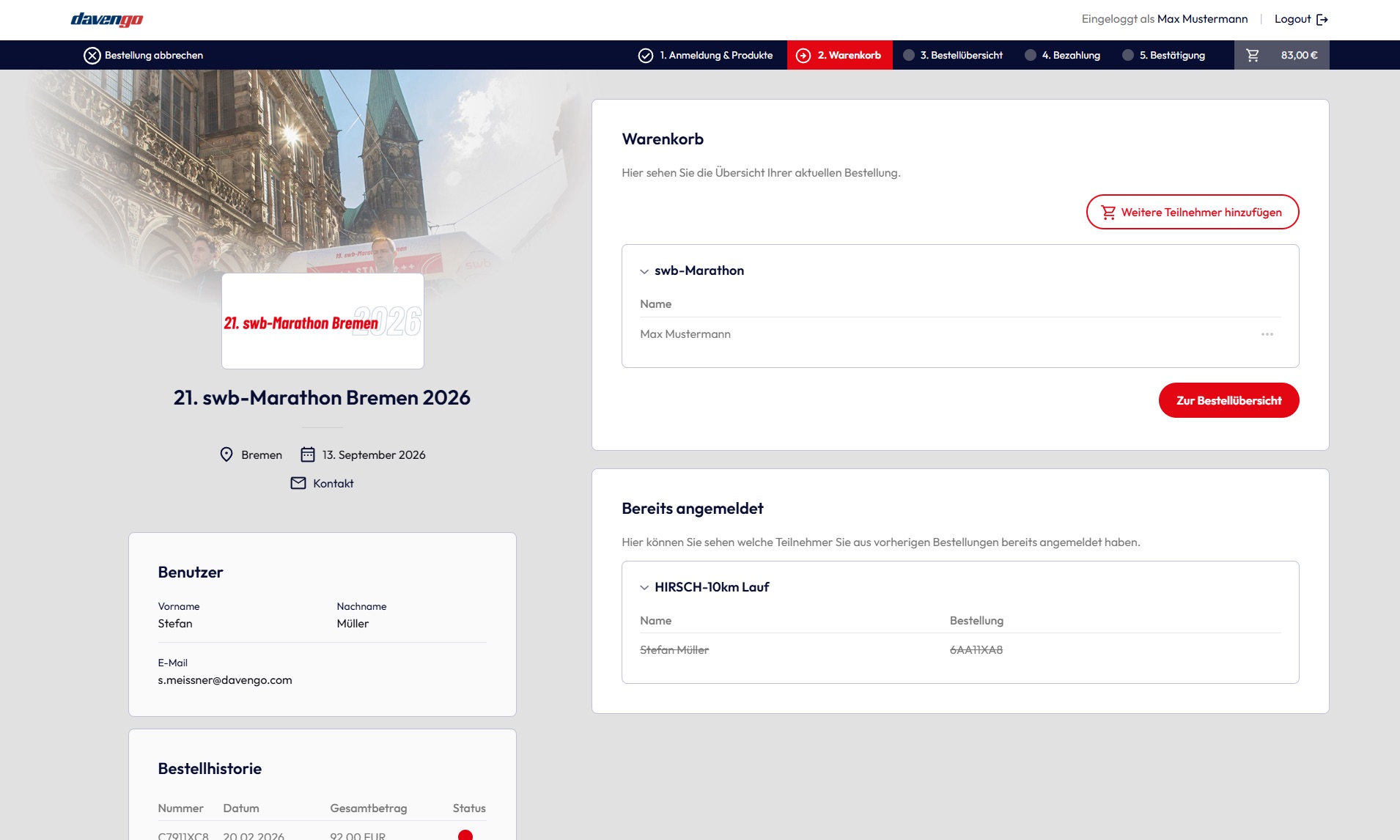Click the X icon next to Bestellung abbrechen
1400x840 pixels.
pos(92,54)
